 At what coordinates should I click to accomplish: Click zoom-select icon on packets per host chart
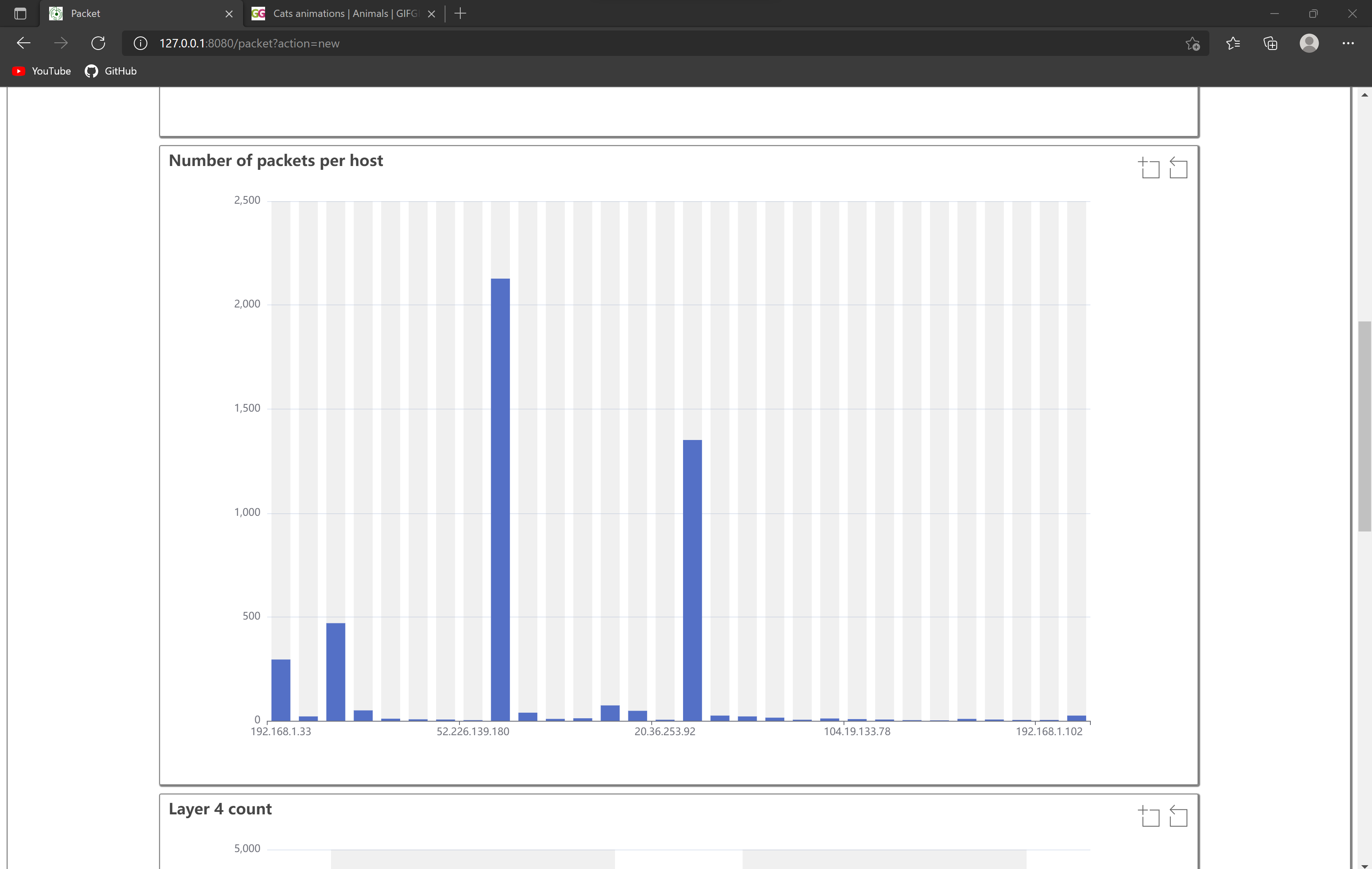[1149, 168]
